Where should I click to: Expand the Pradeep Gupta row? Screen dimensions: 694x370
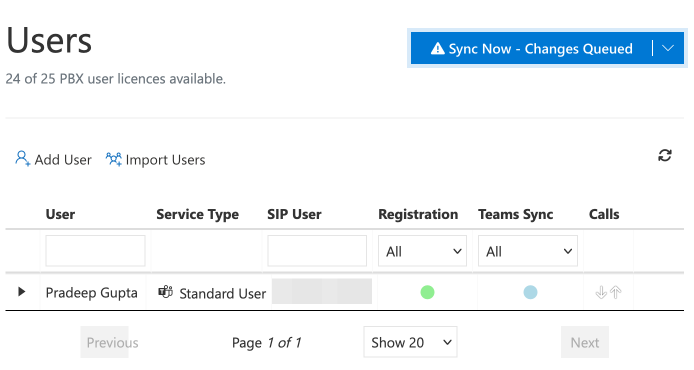click(21, 292)
